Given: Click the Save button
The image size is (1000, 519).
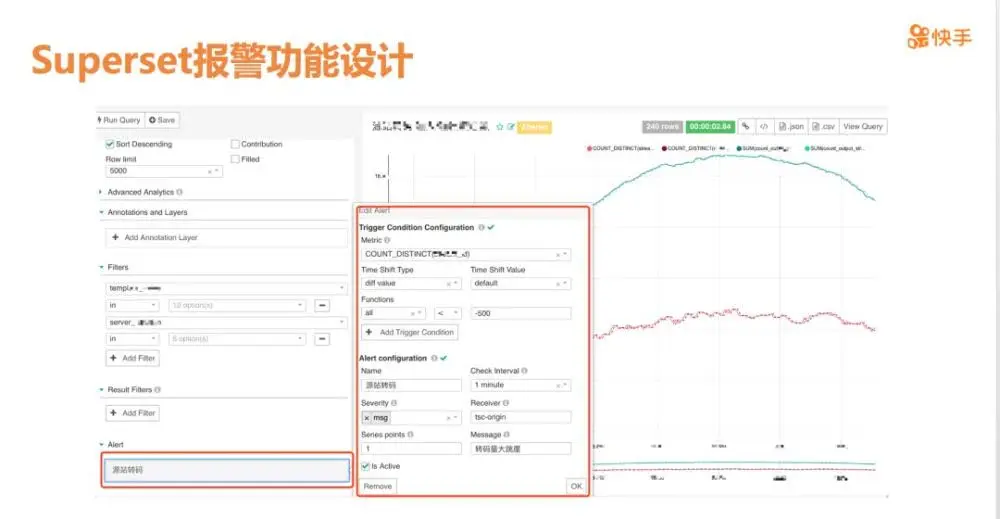Looking at the screenshot, I should [x=162, y=120].
